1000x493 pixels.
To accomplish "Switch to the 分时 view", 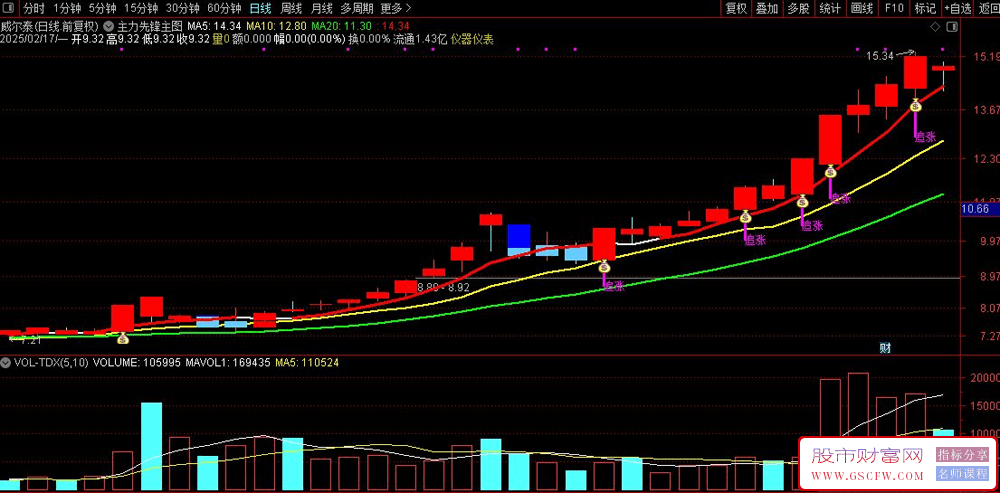I will click(x=34, y=8).
